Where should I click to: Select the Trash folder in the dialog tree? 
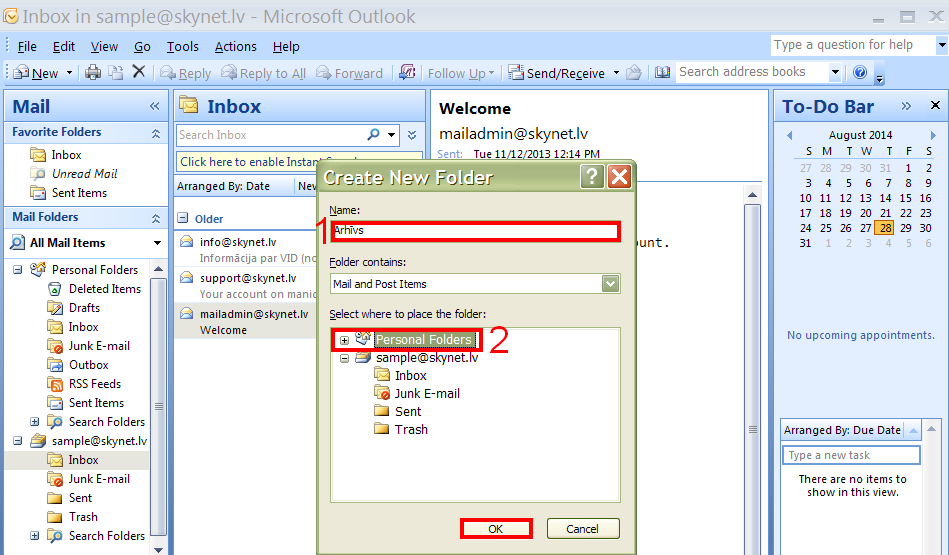tap(410, 429)
